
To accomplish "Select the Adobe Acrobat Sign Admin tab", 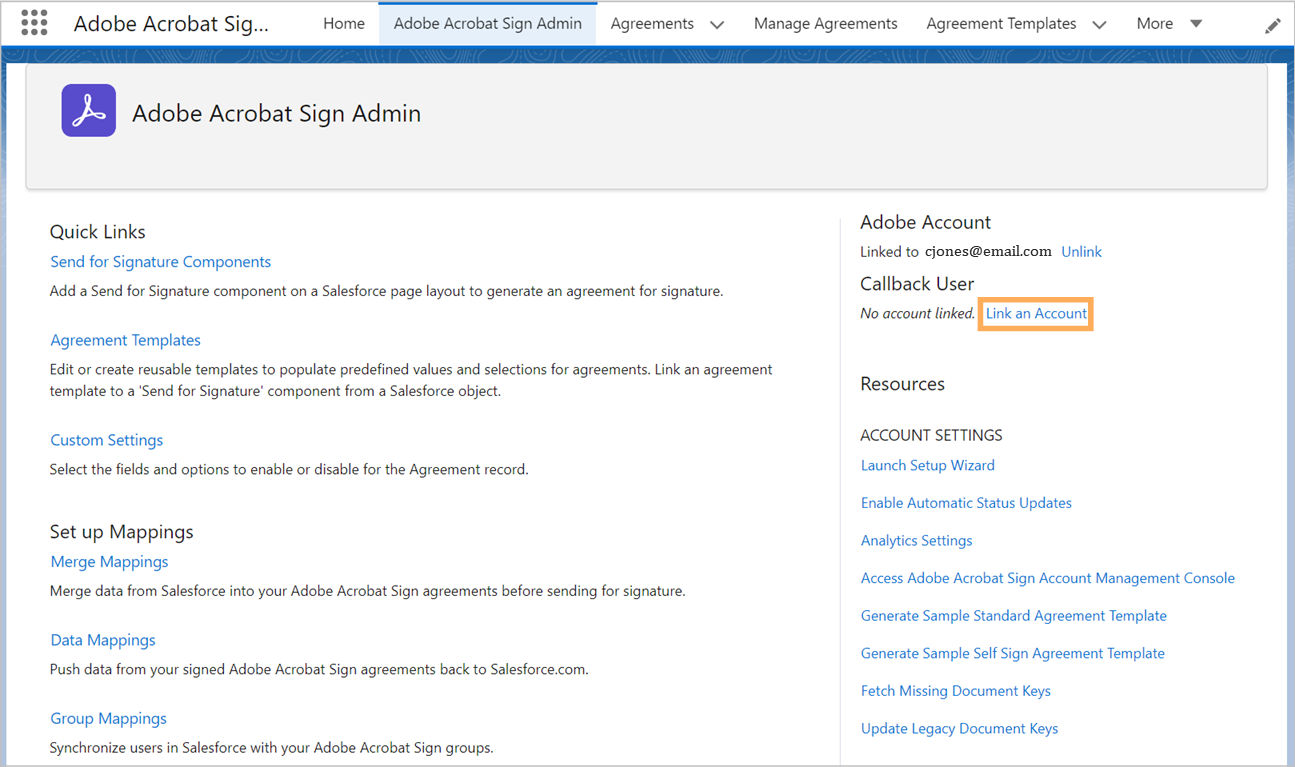I will pyautogui.click(x=488, y=23).
